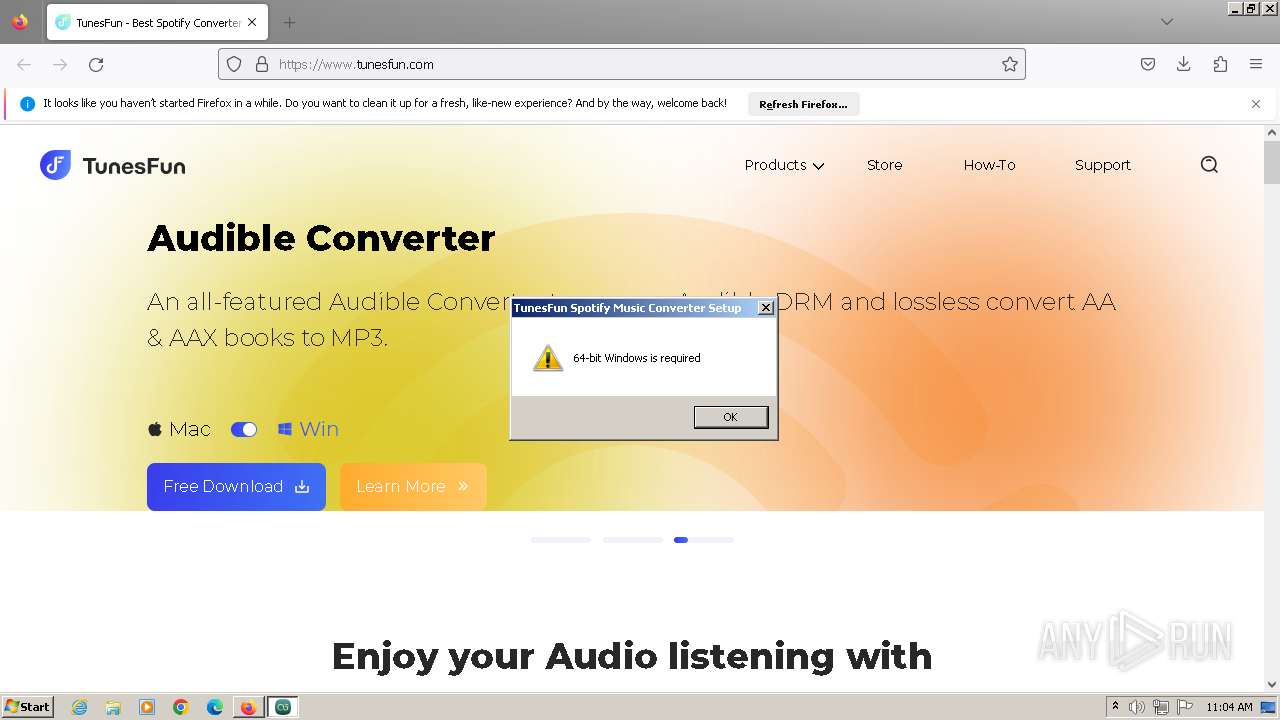
Task: Click the installer setup taskbar icon
Action: [283, 707]
